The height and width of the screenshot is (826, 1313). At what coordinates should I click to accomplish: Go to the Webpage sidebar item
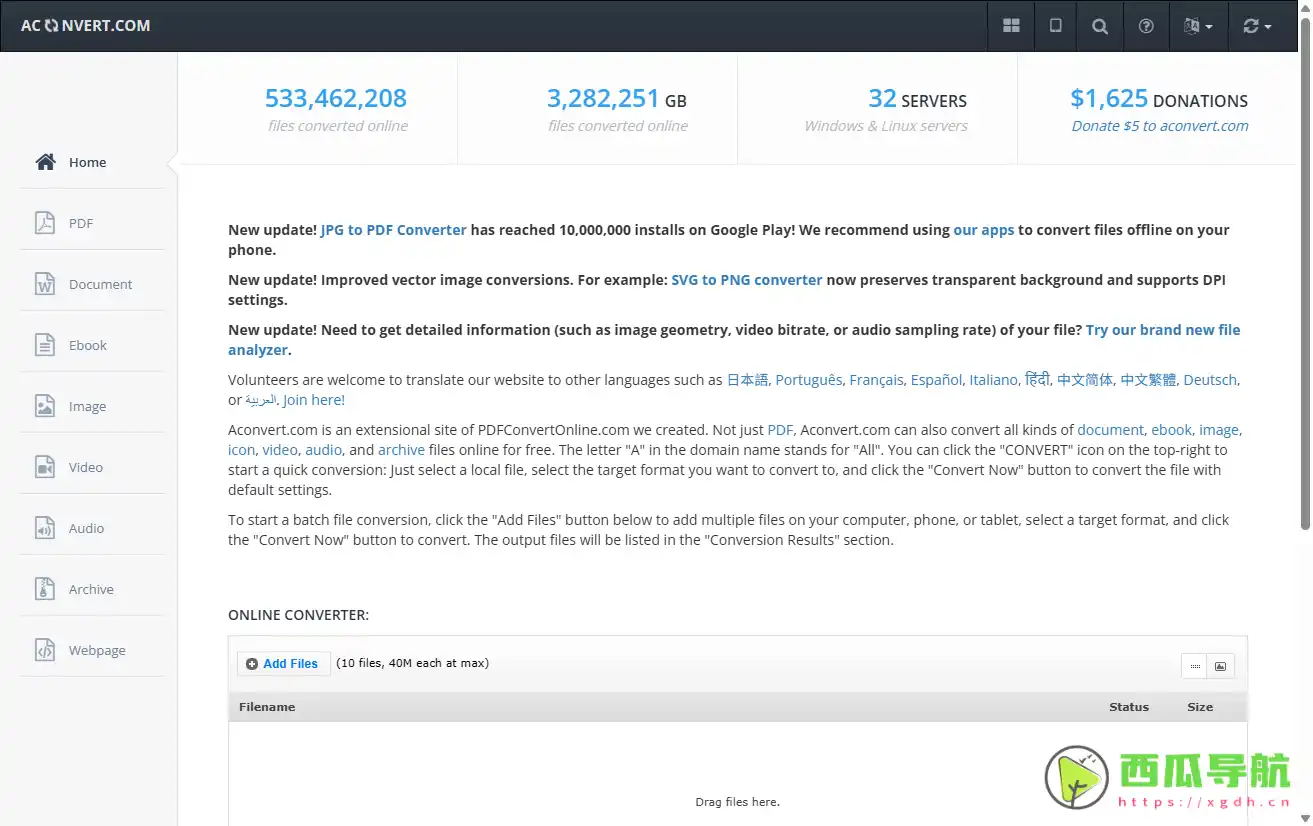coord(97,650)
